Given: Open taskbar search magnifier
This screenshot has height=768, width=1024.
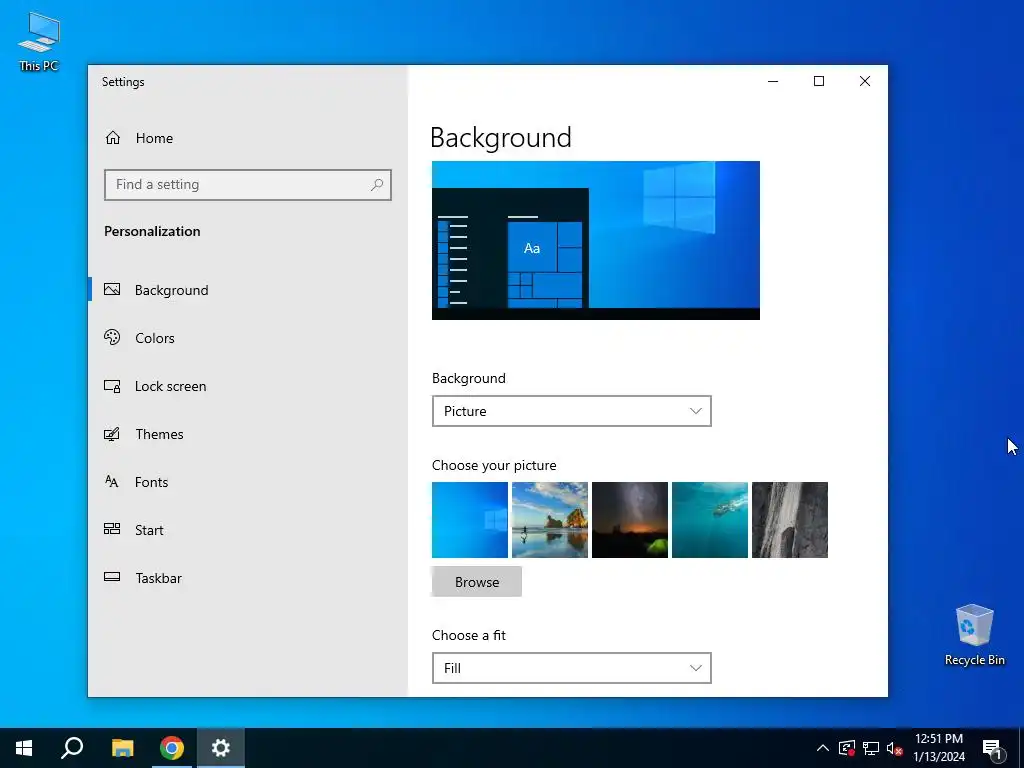Looking at the screenshot, I should [x=72, y=748].
